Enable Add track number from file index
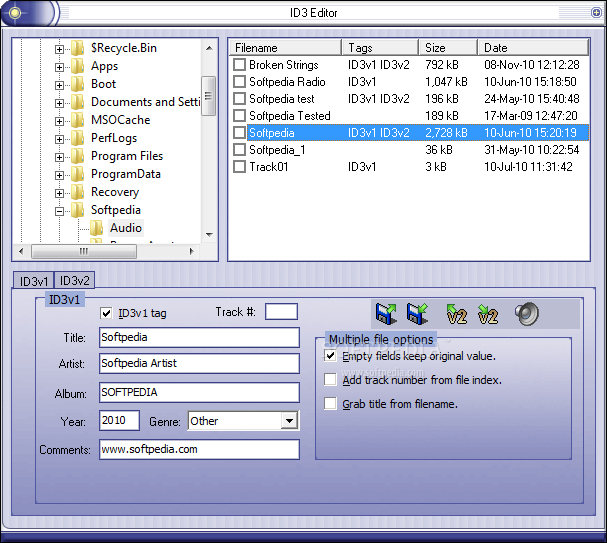Viewport: 607px width, 543px height. point(330,380)
